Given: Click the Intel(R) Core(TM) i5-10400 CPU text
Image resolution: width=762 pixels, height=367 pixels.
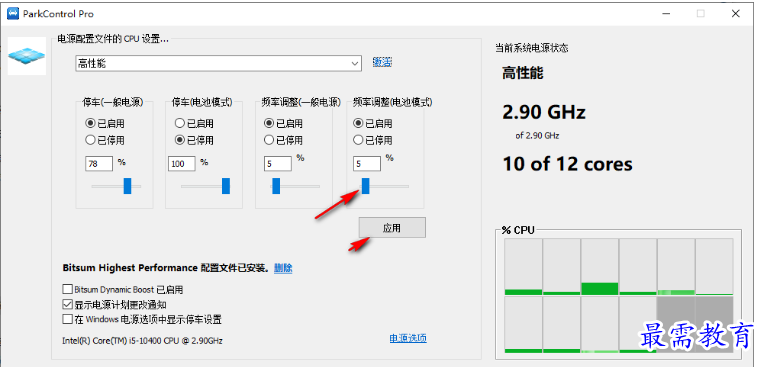Looking at the screenshot, I should click(x=143, y=340).
